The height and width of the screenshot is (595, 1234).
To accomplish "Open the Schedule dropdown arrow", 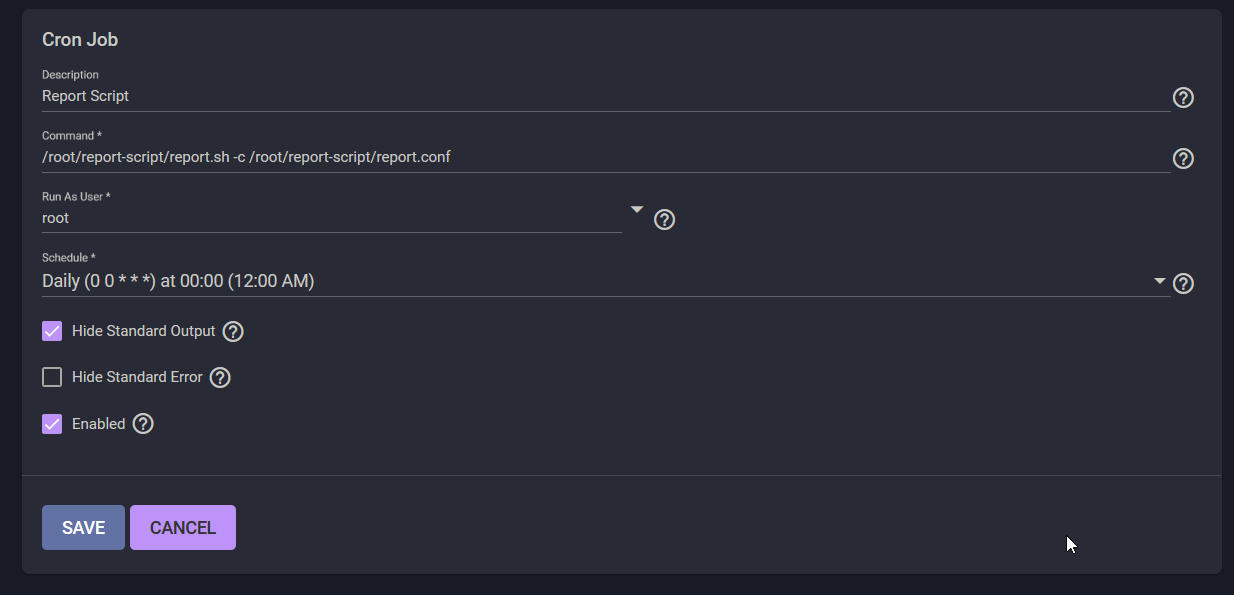I will 1160,281.
